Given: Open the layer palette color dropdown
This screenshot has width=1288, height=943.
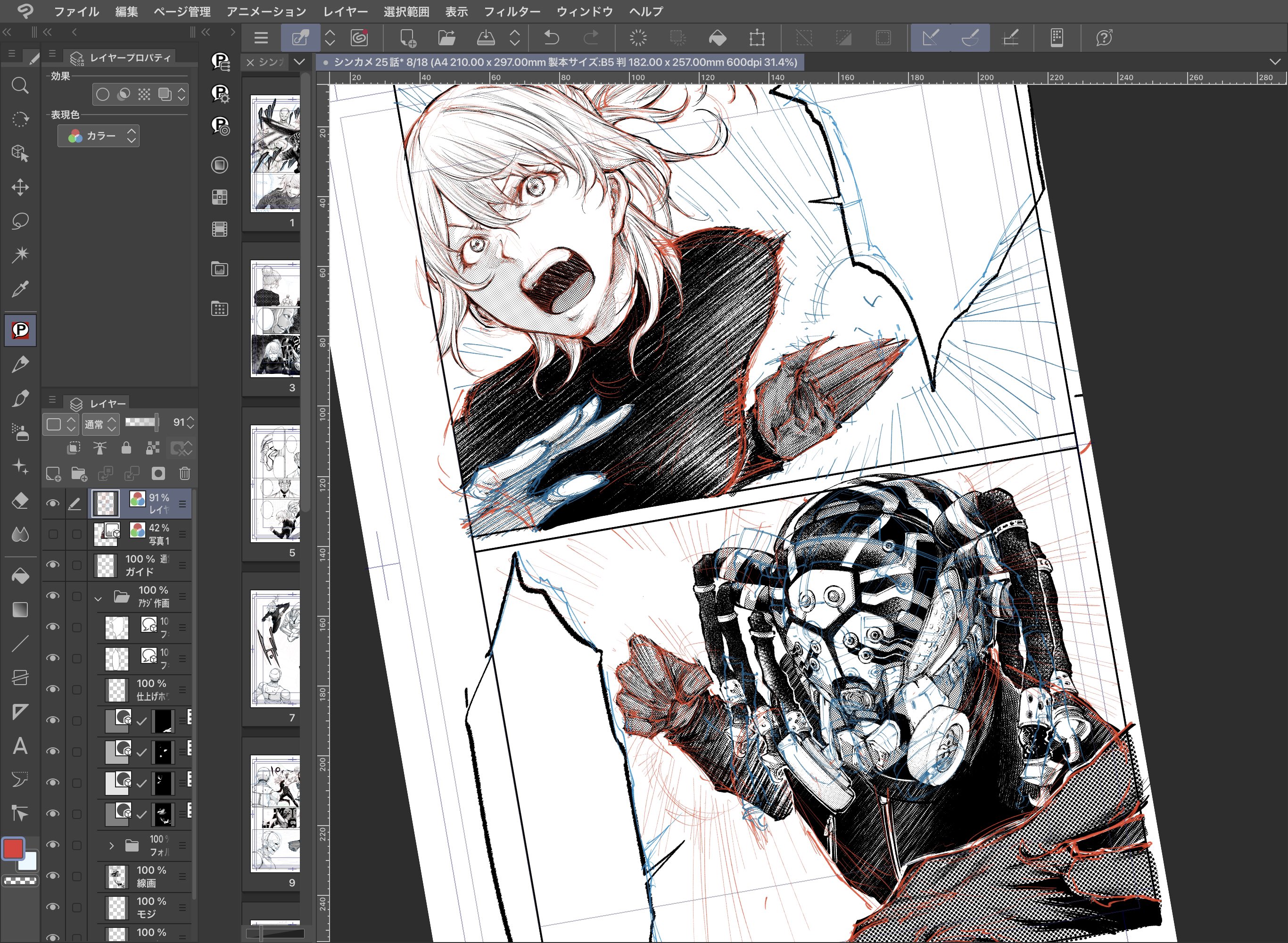Looking at the screenshot, I should [60, 424].
